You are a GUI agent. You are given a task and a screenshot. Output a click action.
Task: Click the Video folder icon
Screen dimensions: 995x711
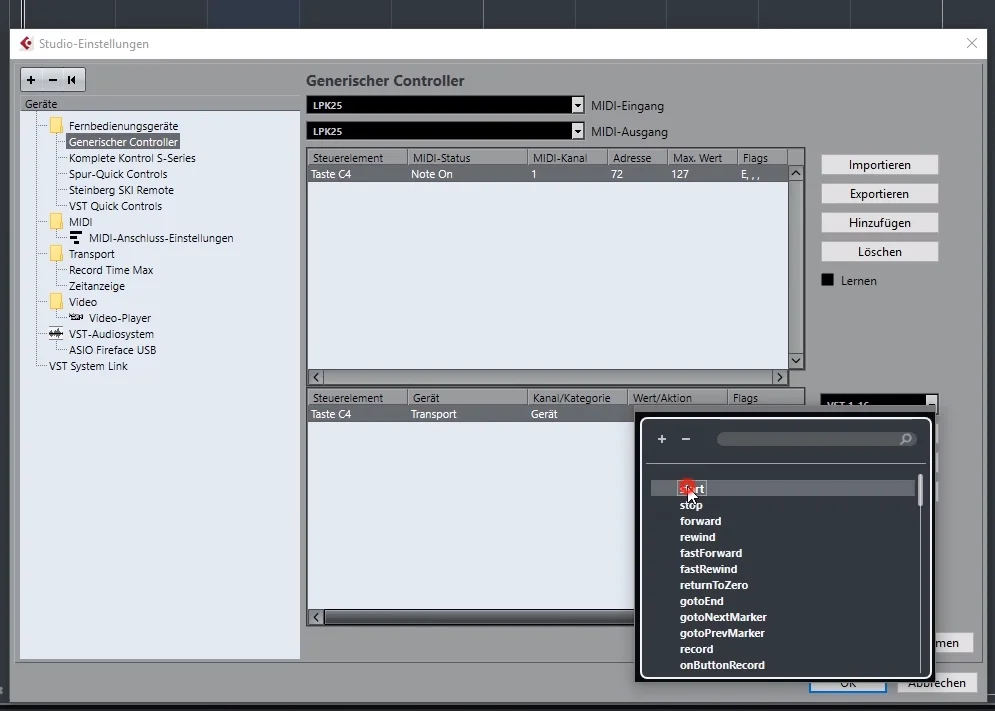click(x=56, y=301)
